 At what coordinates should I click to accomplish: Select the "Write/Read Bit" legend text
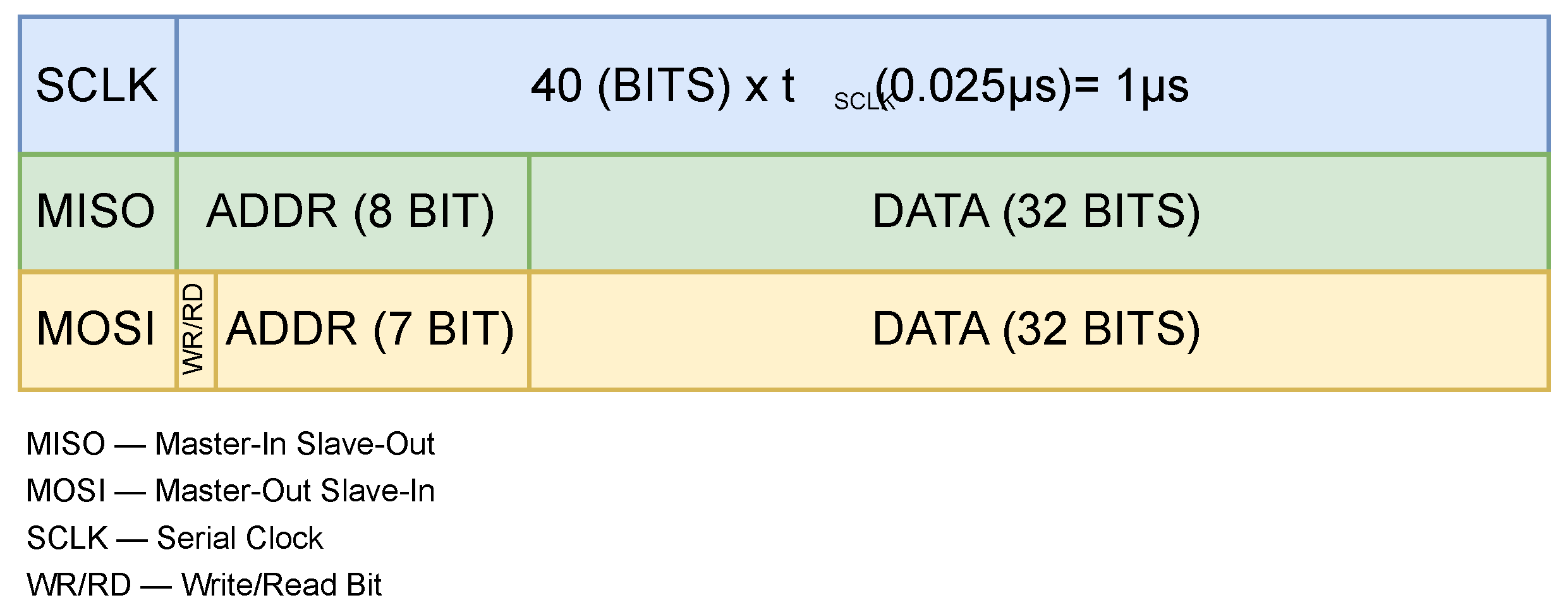pyautogui.click(x=281, y=585)
